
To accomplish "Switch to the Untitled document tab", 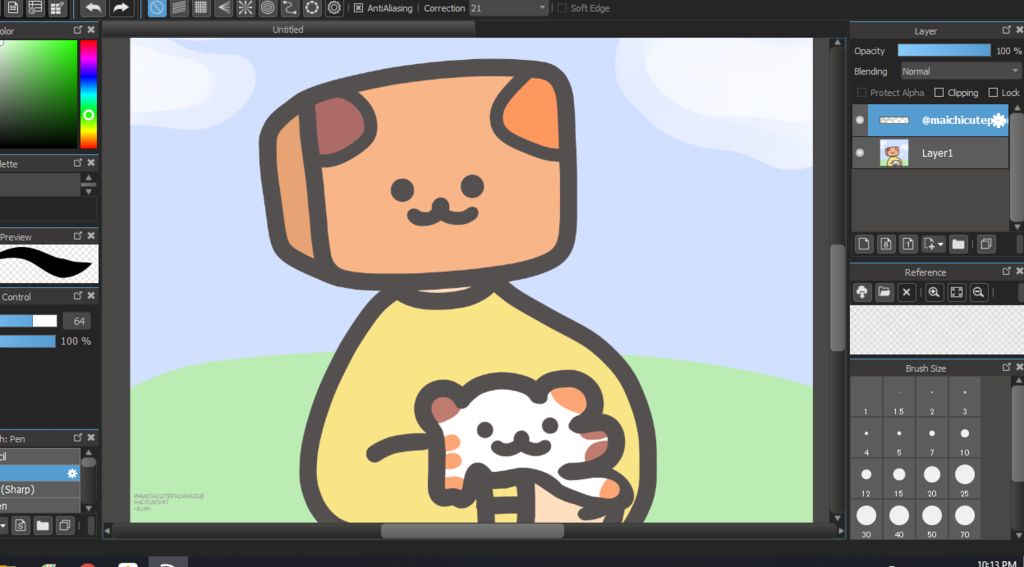I will tap(288, 30).
